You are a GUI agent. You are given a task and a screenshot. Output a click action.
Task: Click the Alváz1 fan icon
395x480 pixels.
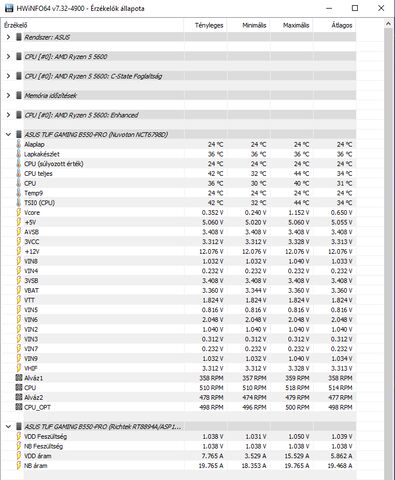(19, 378)
